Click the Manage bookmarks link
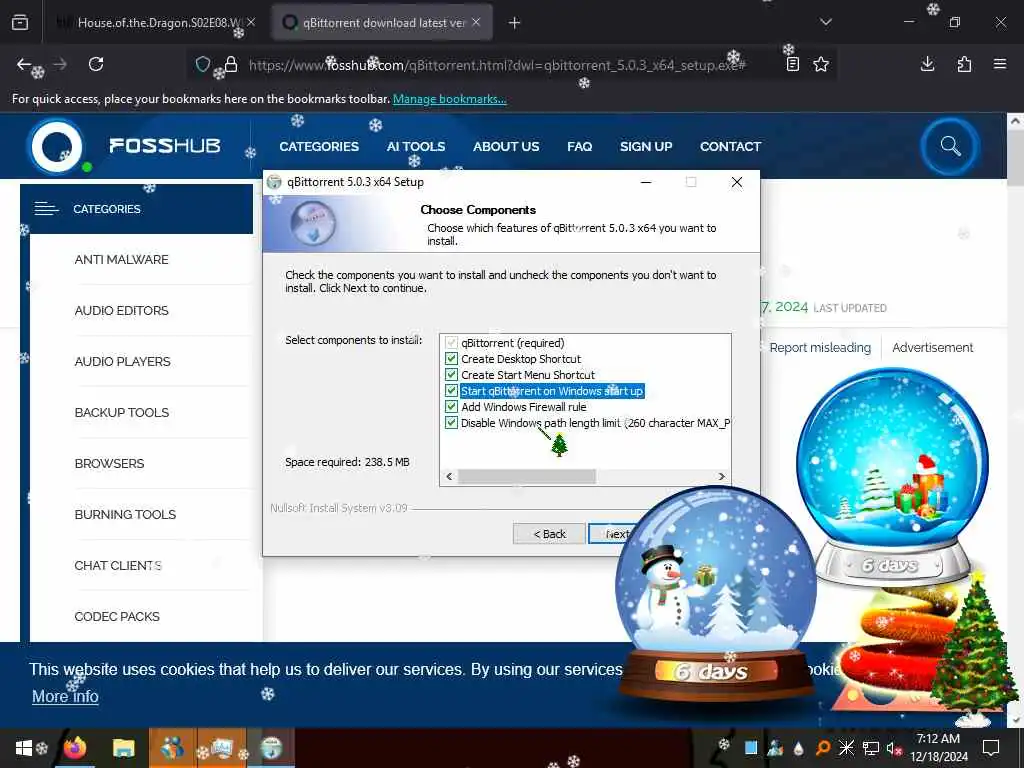The width and height of the screenshot is (1024, 768). [x=449, y=99]
